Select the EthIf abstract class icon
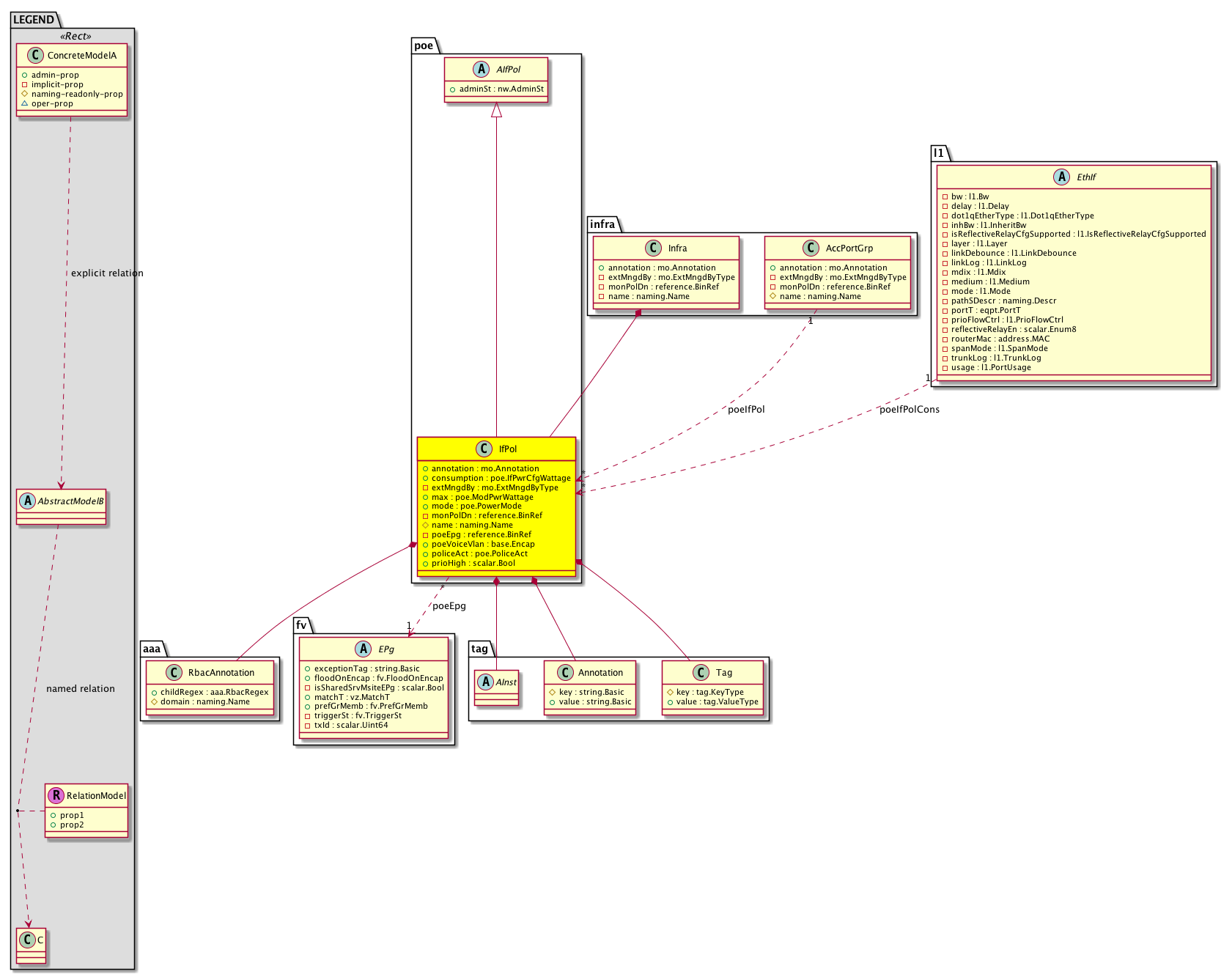 tap(1061, 177)
